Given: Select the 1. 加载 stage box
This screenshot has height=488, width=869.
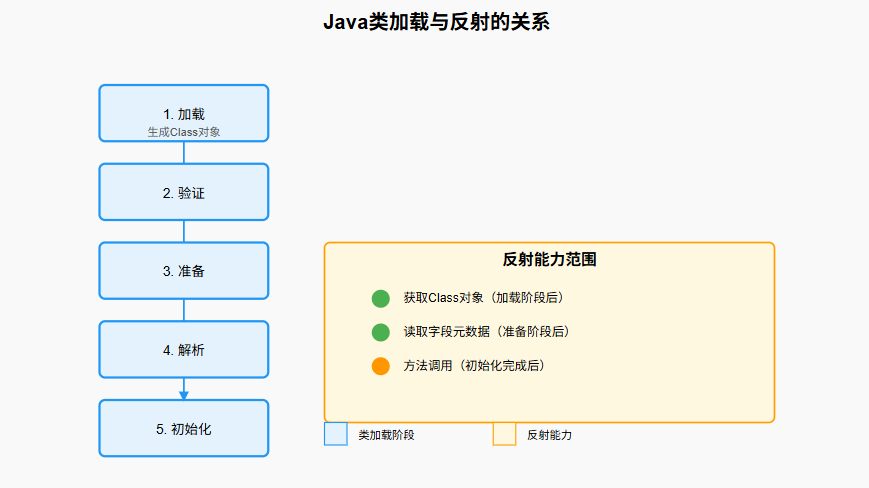Looking at the screenshot, I should [184, 113].
